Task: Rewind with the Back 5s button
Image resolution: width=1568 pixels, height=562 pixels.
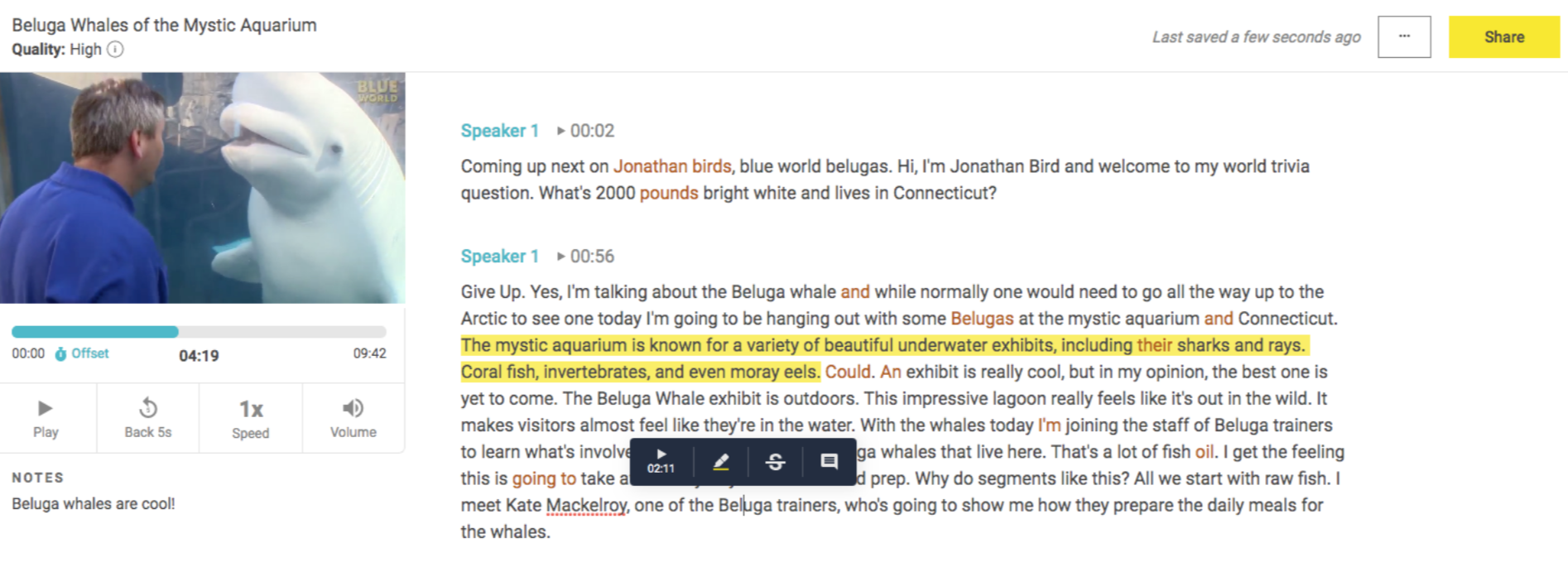Action: coord(148,418)
